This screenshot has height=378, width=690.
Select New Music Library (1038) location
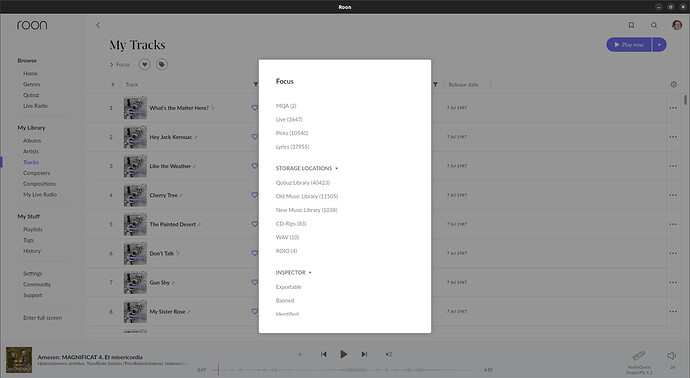point(306,210)
